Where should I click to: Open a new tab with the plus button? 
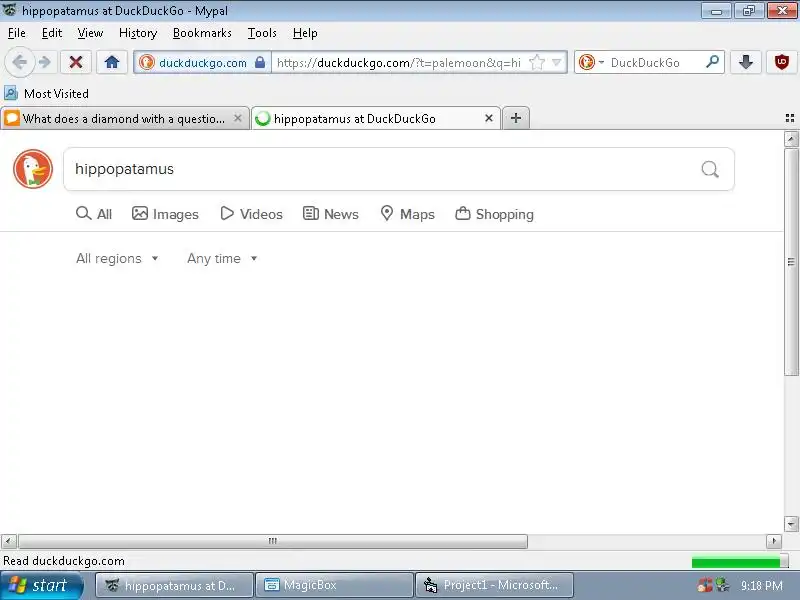click(516, 118)
